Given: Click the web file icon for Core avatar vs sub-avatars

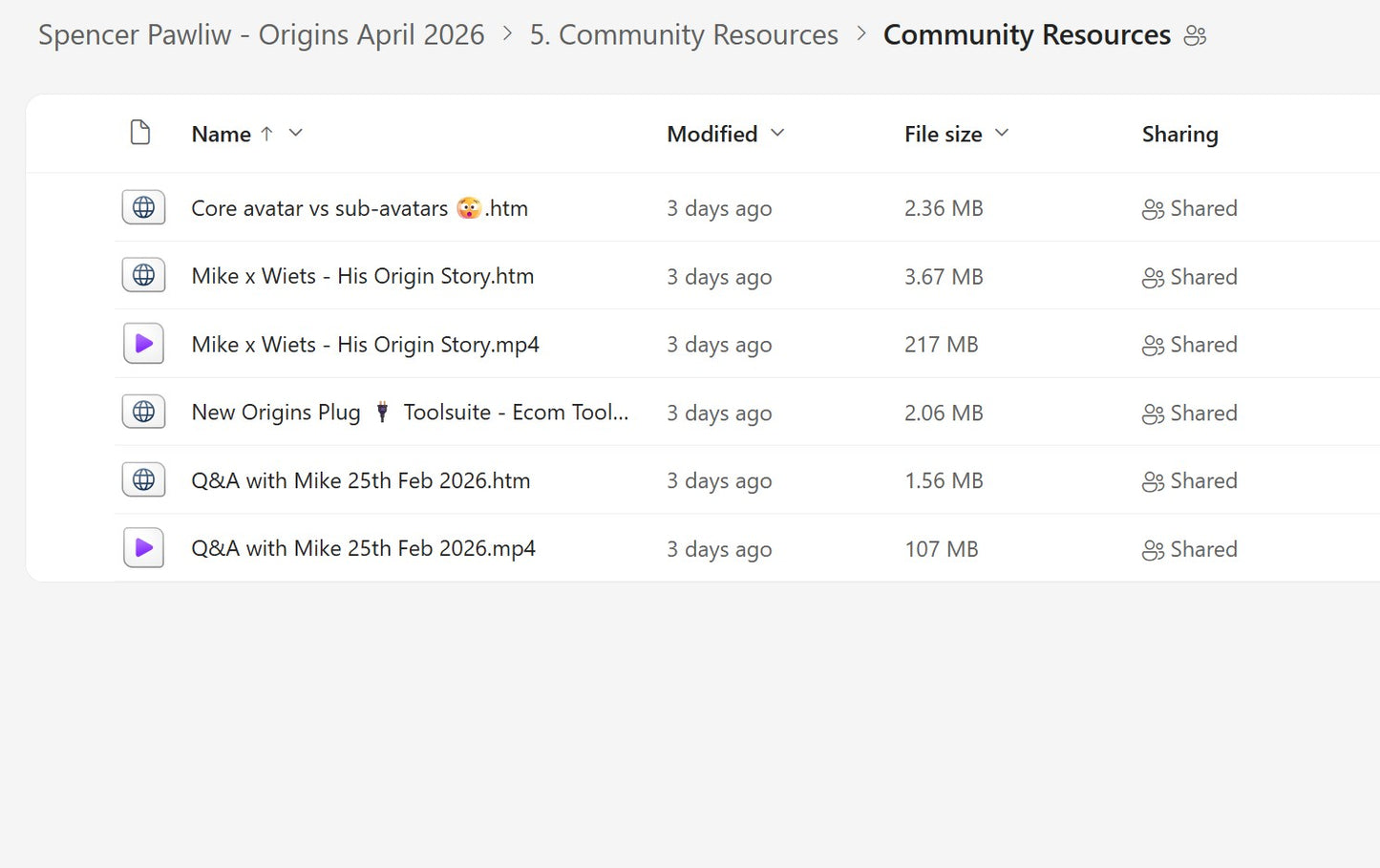Looking at the screenshot, I should (x=143, y=207).
